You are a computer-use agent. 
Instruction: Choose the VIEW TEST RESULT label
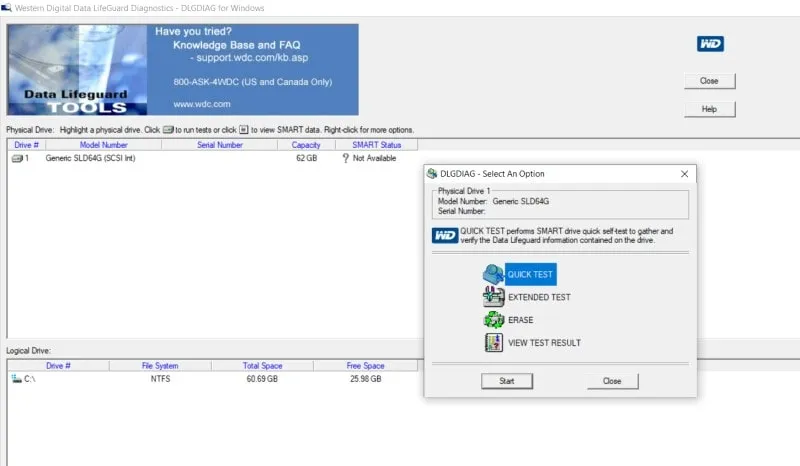pos(544,343)
